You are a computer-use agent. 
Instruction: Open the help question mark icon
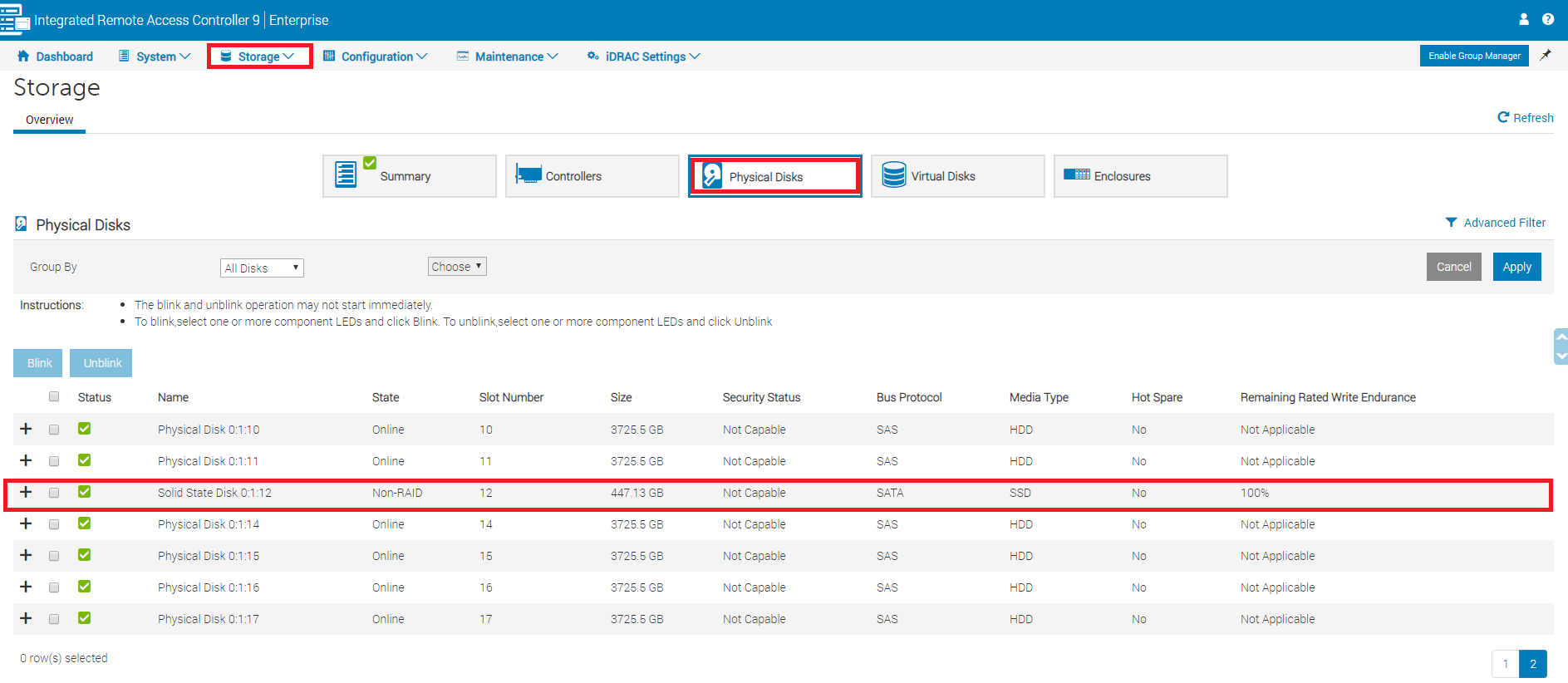coord(1548,19)
